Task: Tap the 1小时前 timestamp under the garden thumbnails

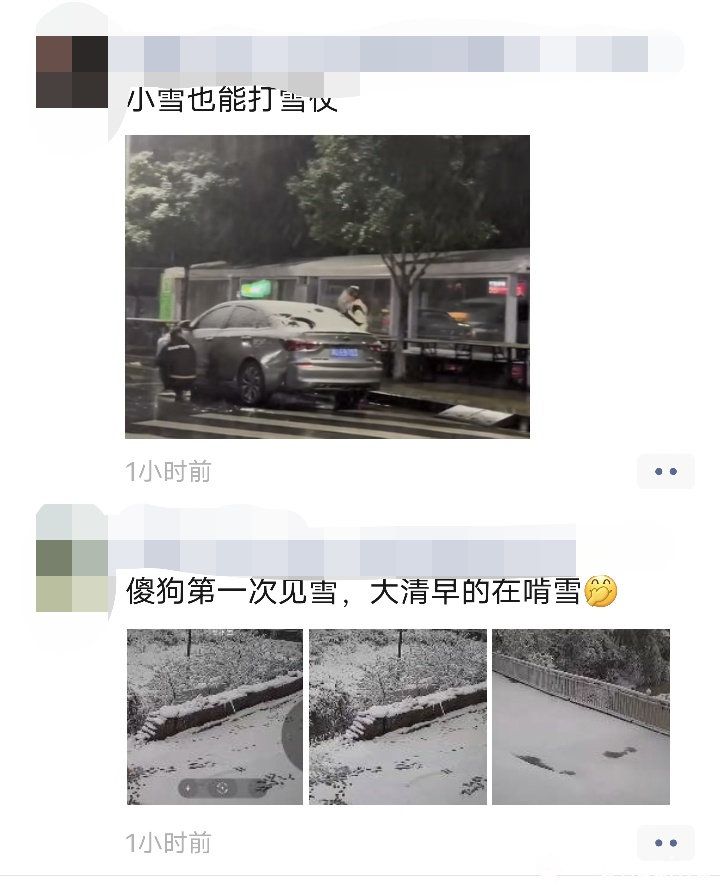Action: coord(168,843)
